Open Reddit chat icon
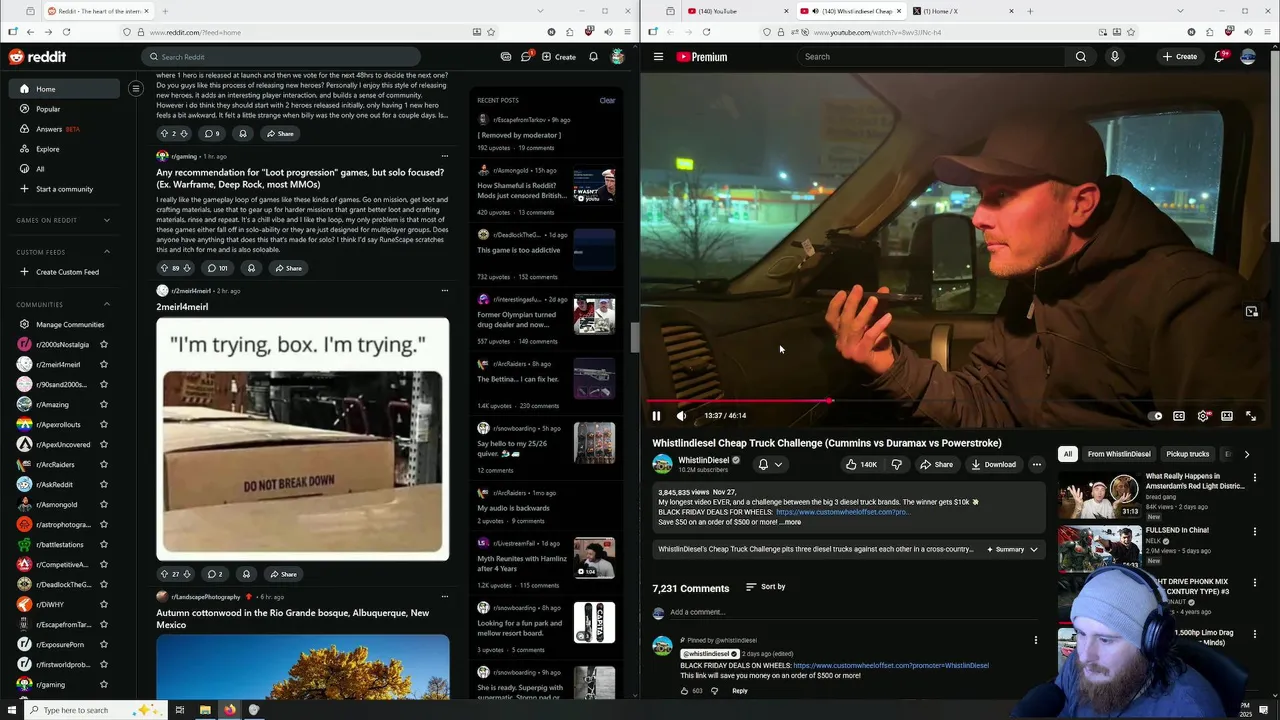The height and width of the screenshot is (720, 1280). click(x=526, y=57)
